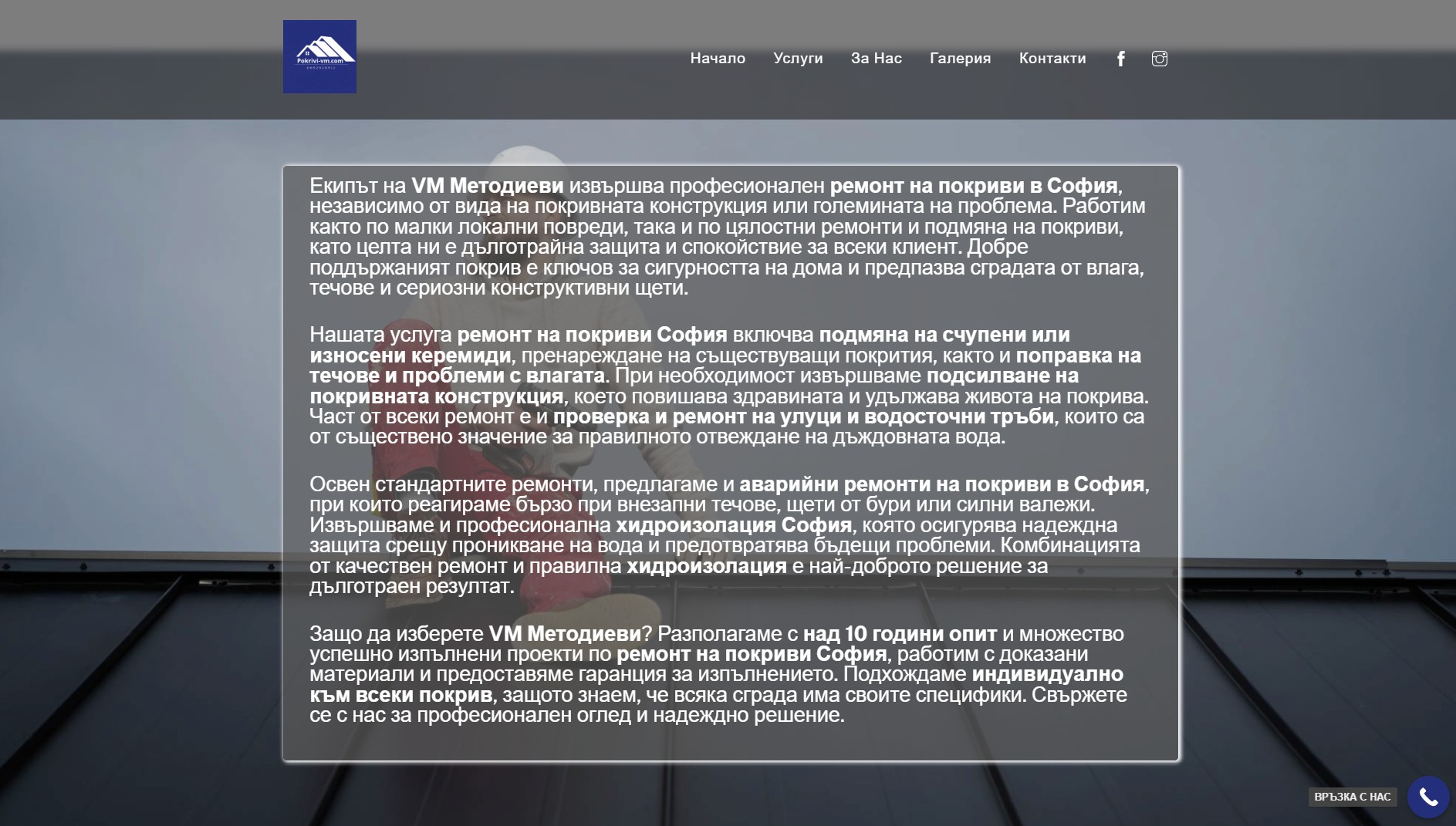Open the Facebook page icon
1456x826 pixels.
tap(1121, 59)
